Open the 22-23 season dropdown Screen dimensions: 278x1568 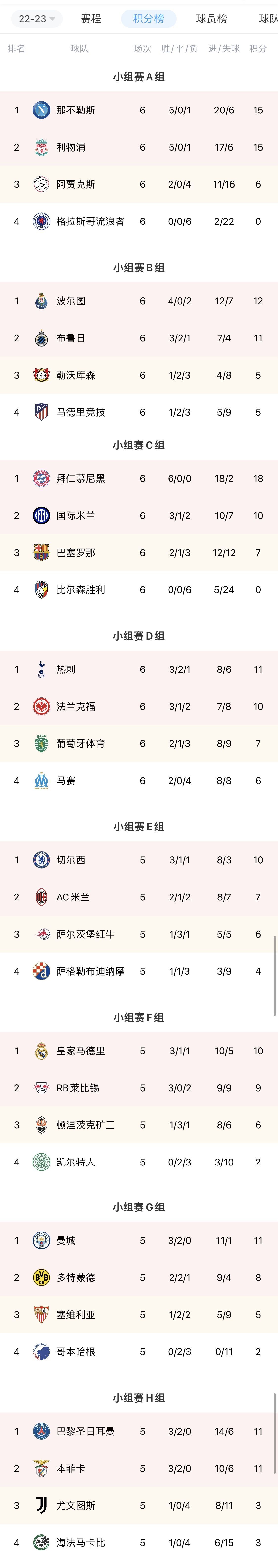coord(37,19)
